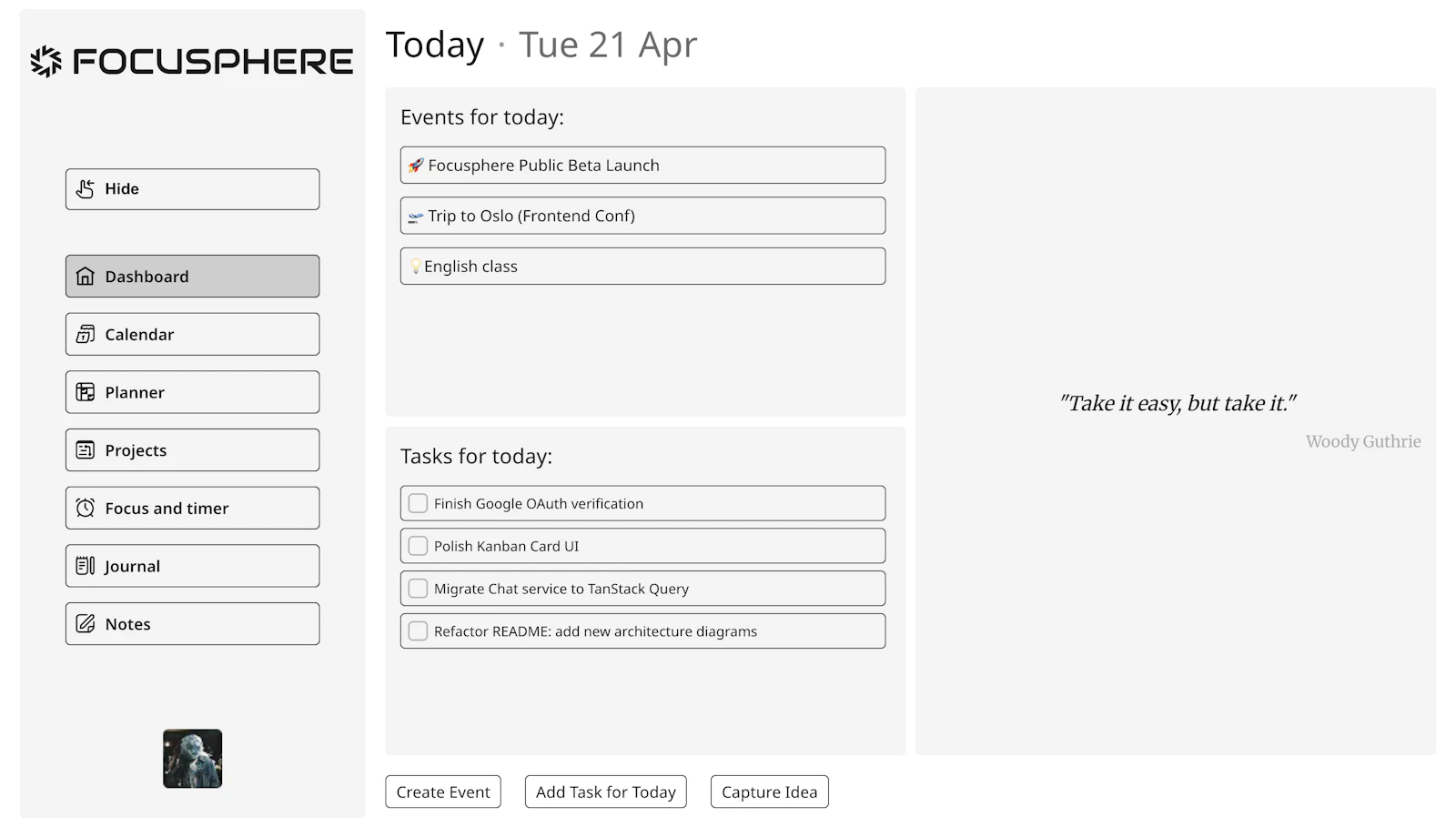Click the Focusphere logo icon

point(45,61)
